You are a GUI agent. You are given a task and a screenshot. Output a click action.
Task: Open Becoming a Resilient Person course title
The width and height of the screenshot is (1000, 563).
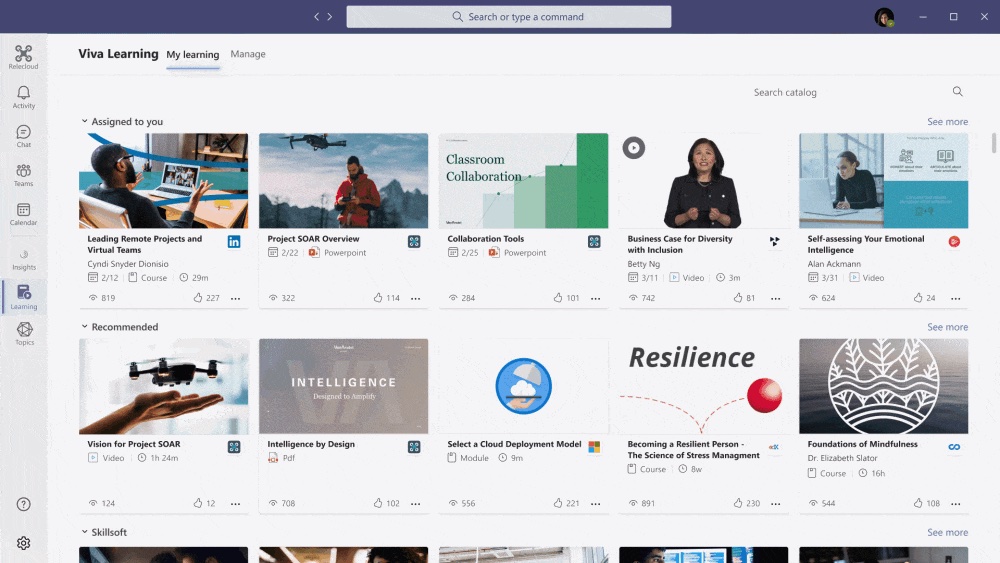click(x=693, y=450)
